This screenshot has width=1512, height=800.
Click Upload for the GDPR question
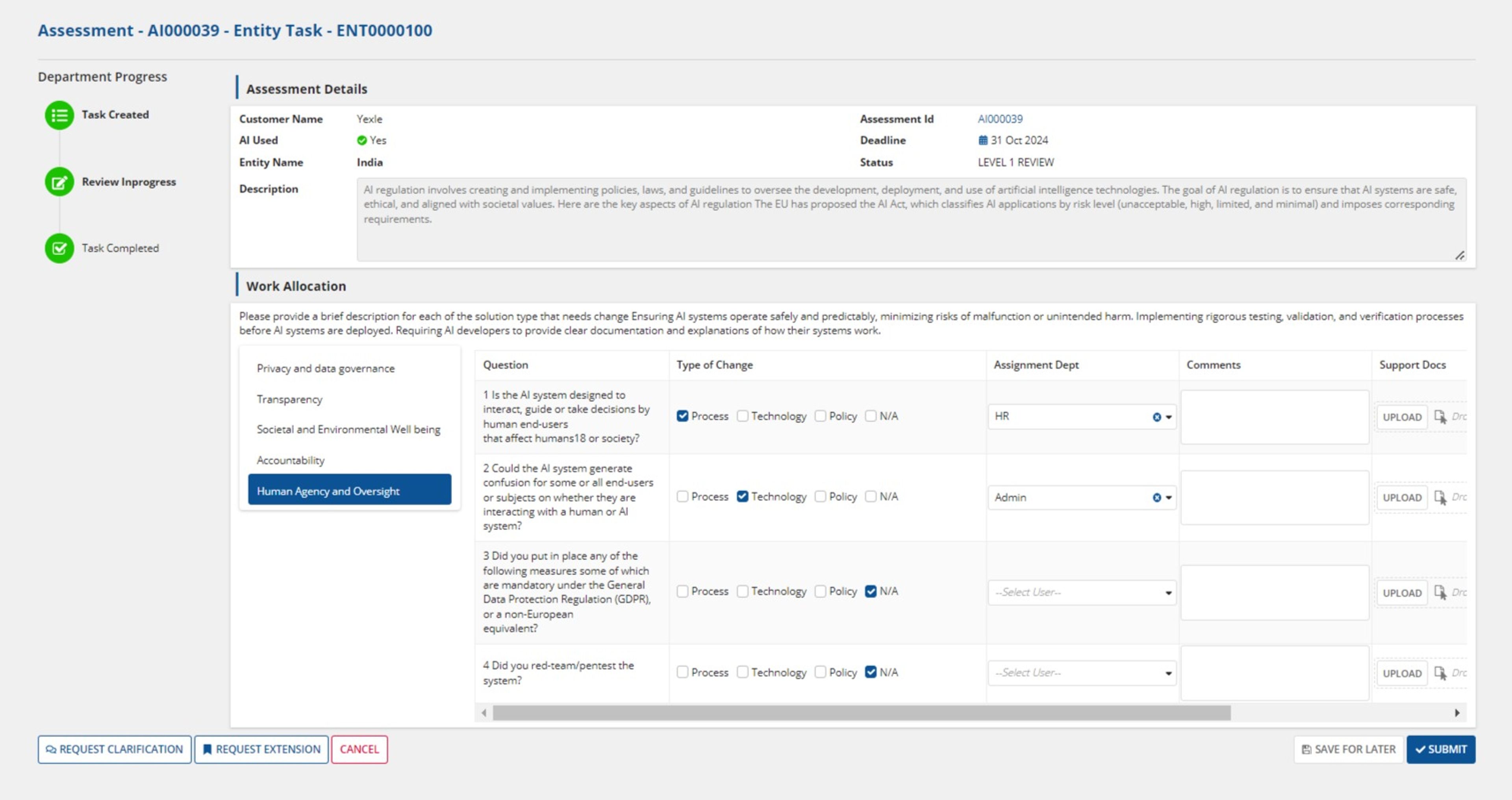1402,593
